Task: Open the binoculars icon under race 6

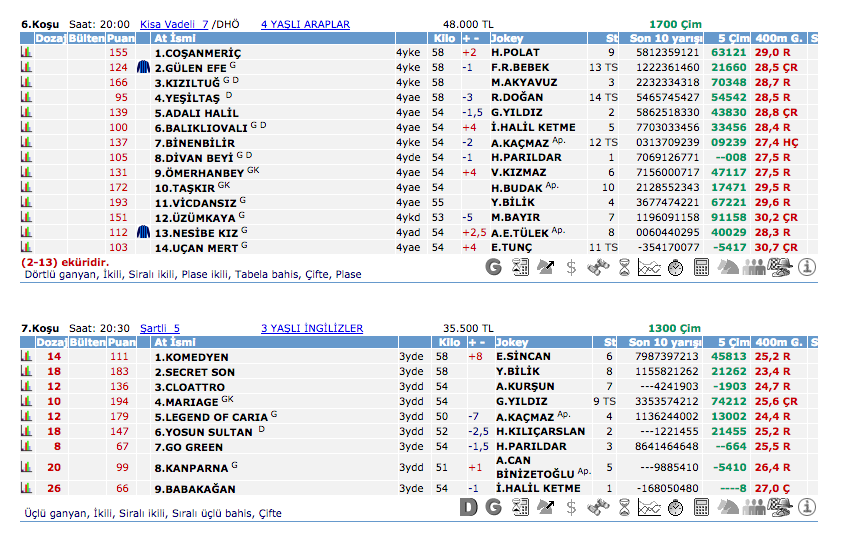Action: pos(598,266)
